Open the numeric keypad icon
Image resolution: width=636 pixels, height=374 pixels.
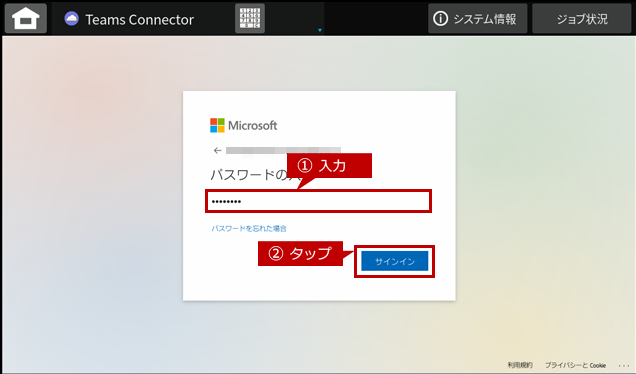250,18
